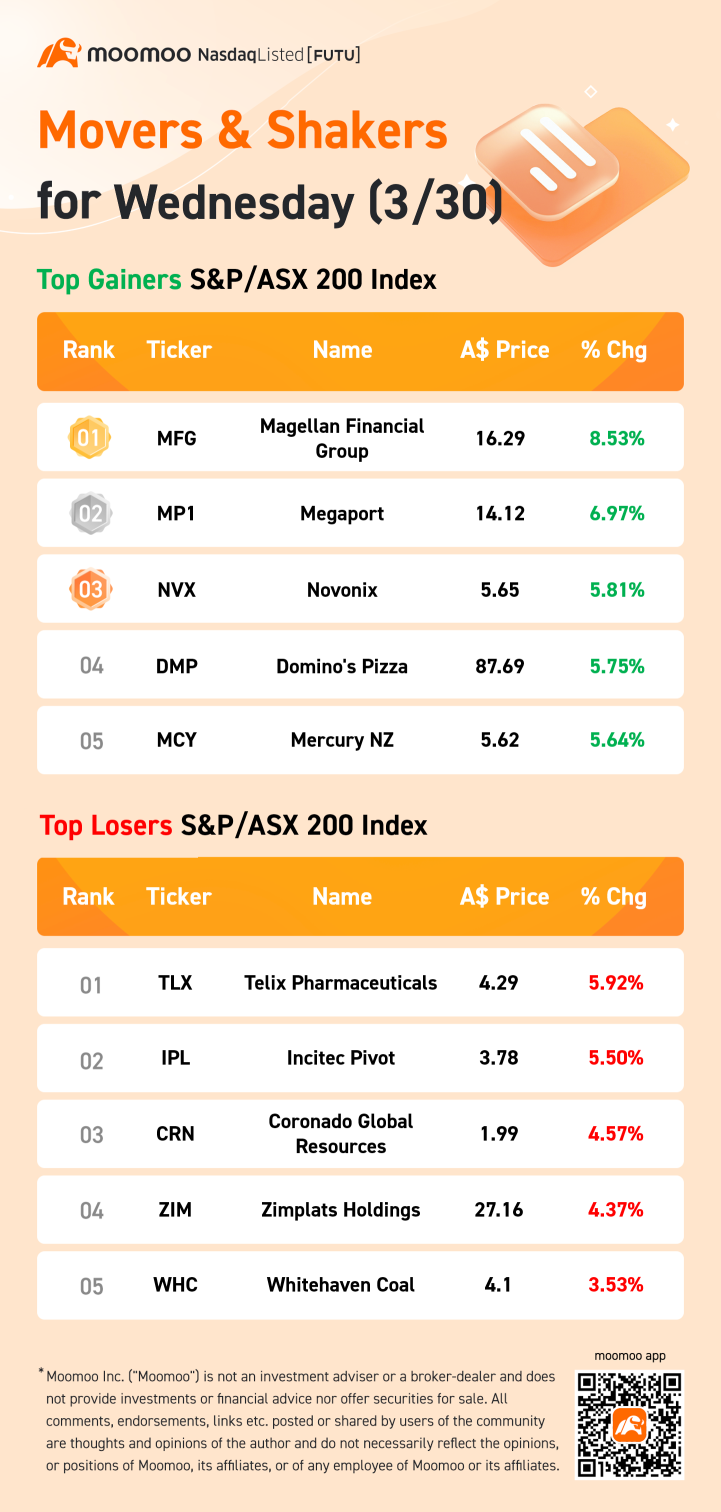Click the silver rank 02 medal badge
This screenshot has width=721, height=1512.
(x=90, y=514)
